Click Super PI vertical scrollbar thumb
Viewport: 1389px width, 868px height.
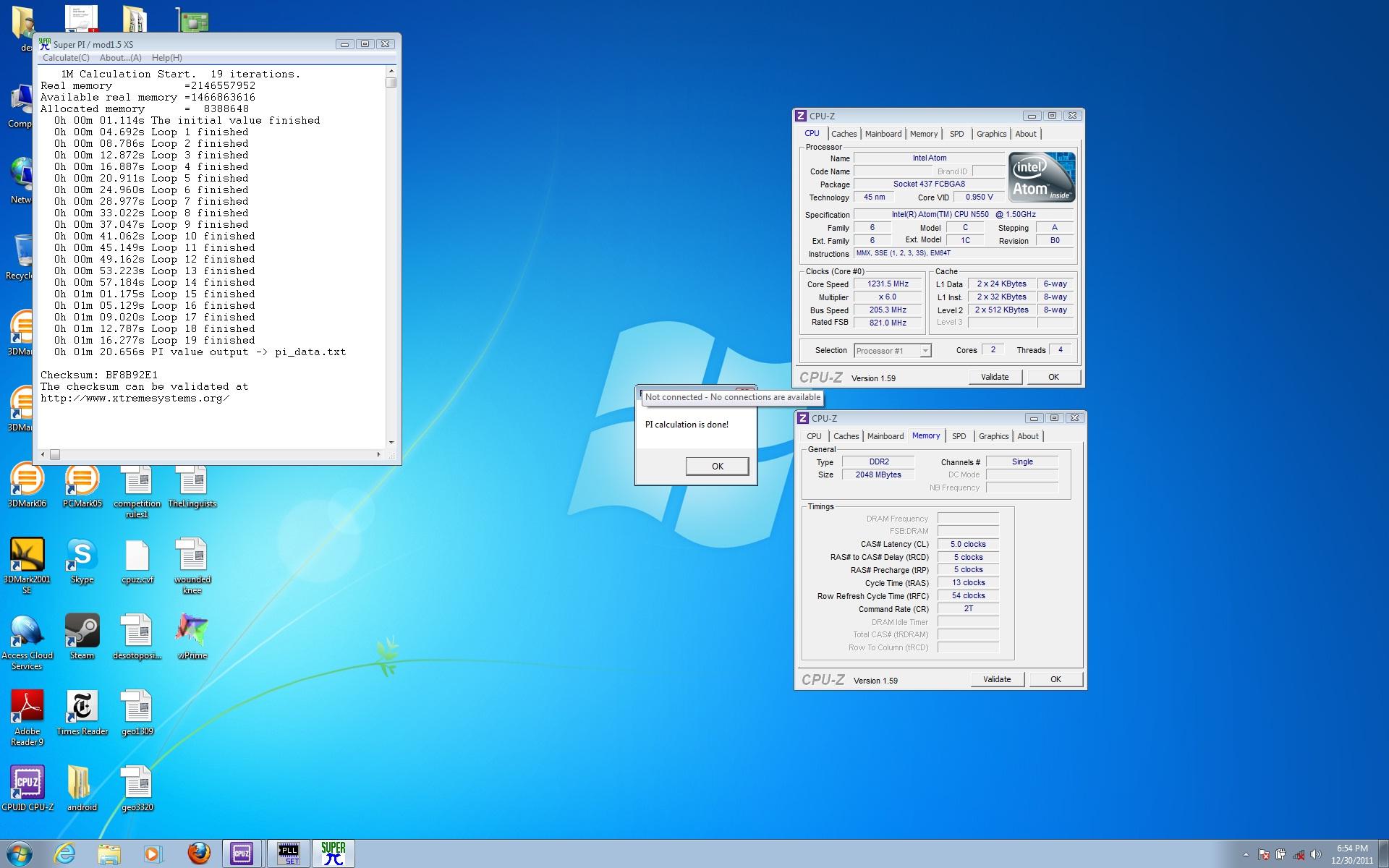[391, 82]
